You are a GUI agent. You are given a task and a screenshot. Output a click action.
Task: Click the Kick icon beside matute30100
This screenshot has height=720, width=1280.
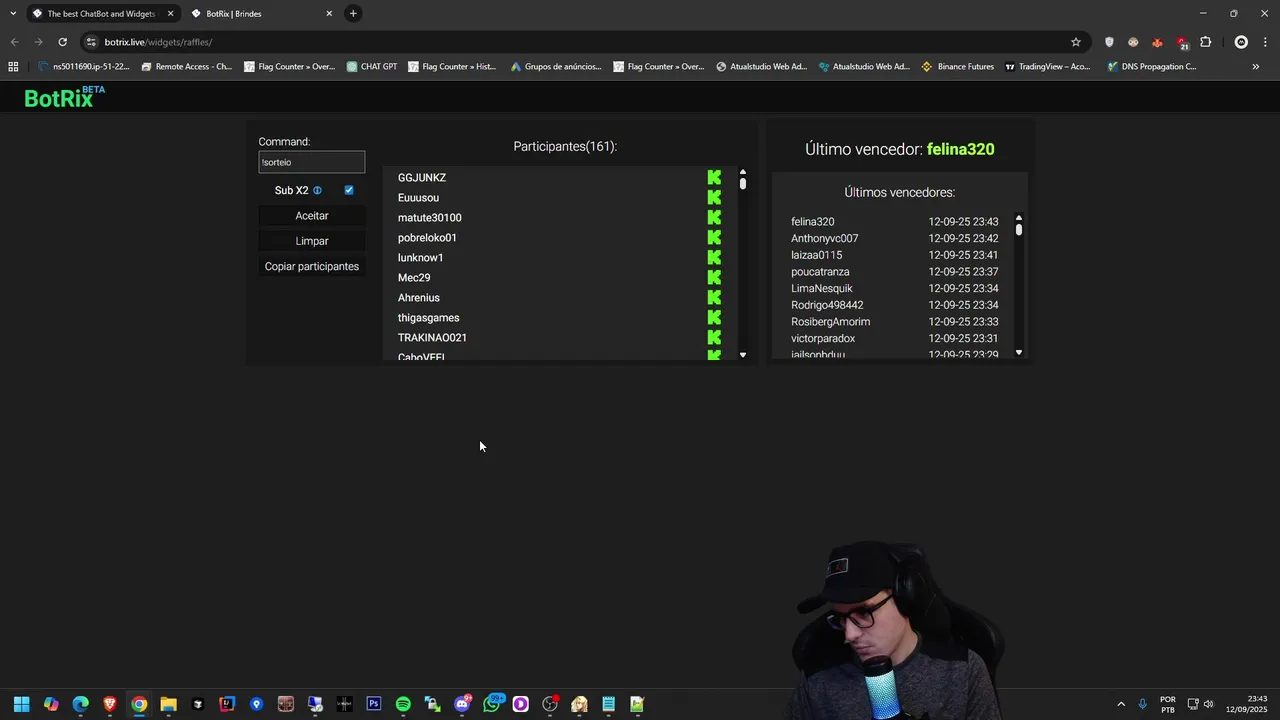[714, 218]
